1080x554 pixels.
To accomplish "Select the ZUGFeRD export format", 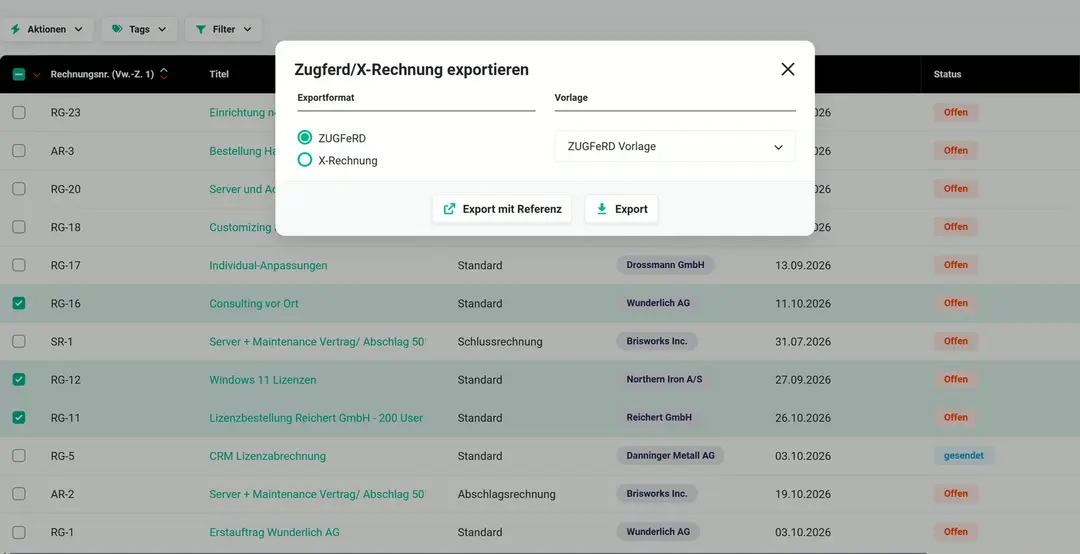I will pos(304,138).
